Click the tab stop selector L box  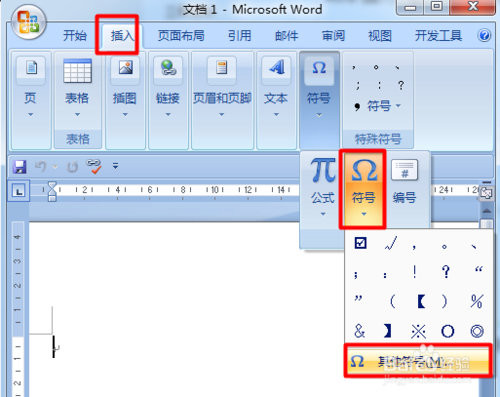pyautogui.click(x=19, y=191)
